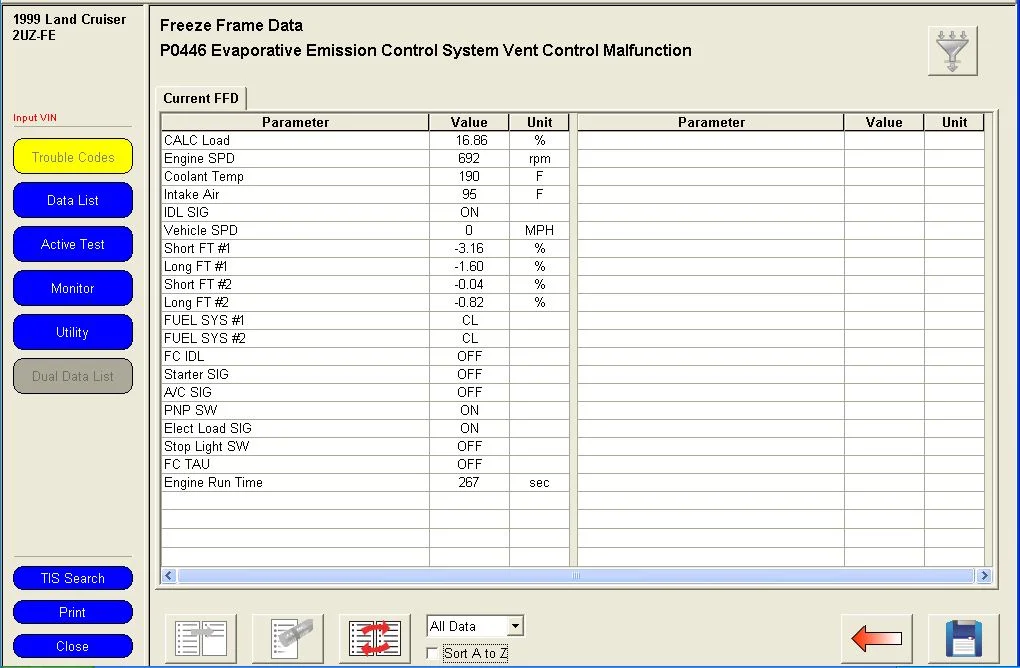Save data with the floppy disk icon

pyautogui.click(x=963, y=639)
